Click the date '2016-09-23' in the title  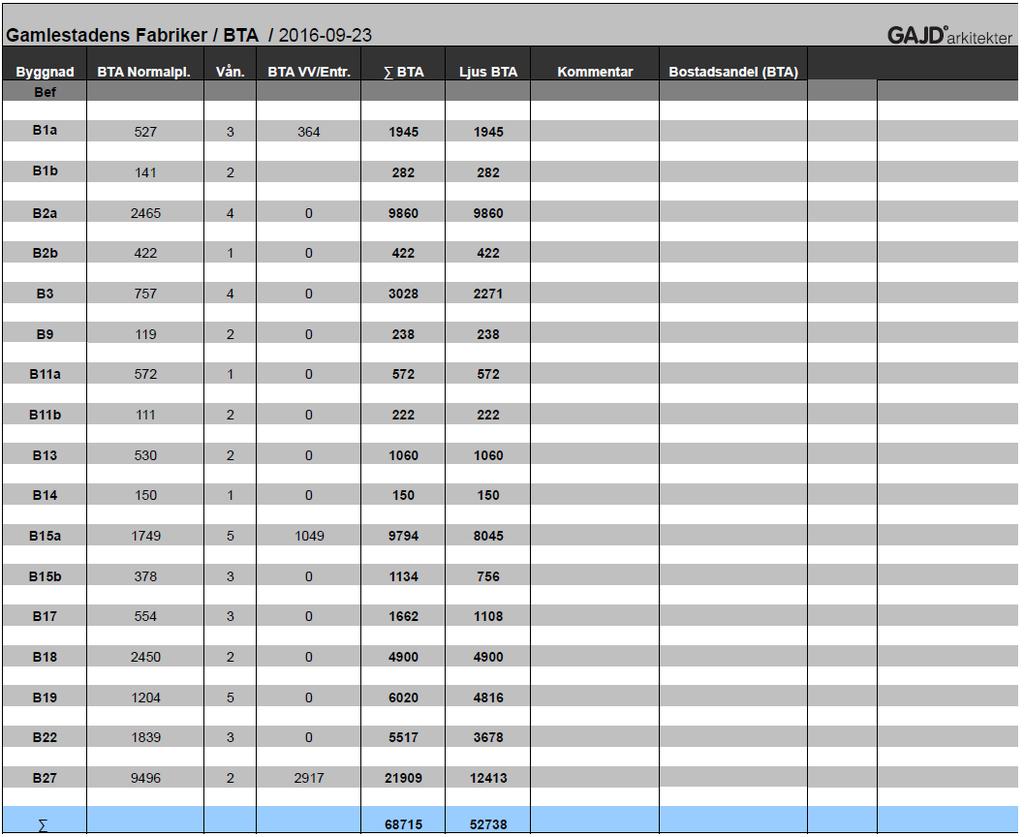[325, 35]
